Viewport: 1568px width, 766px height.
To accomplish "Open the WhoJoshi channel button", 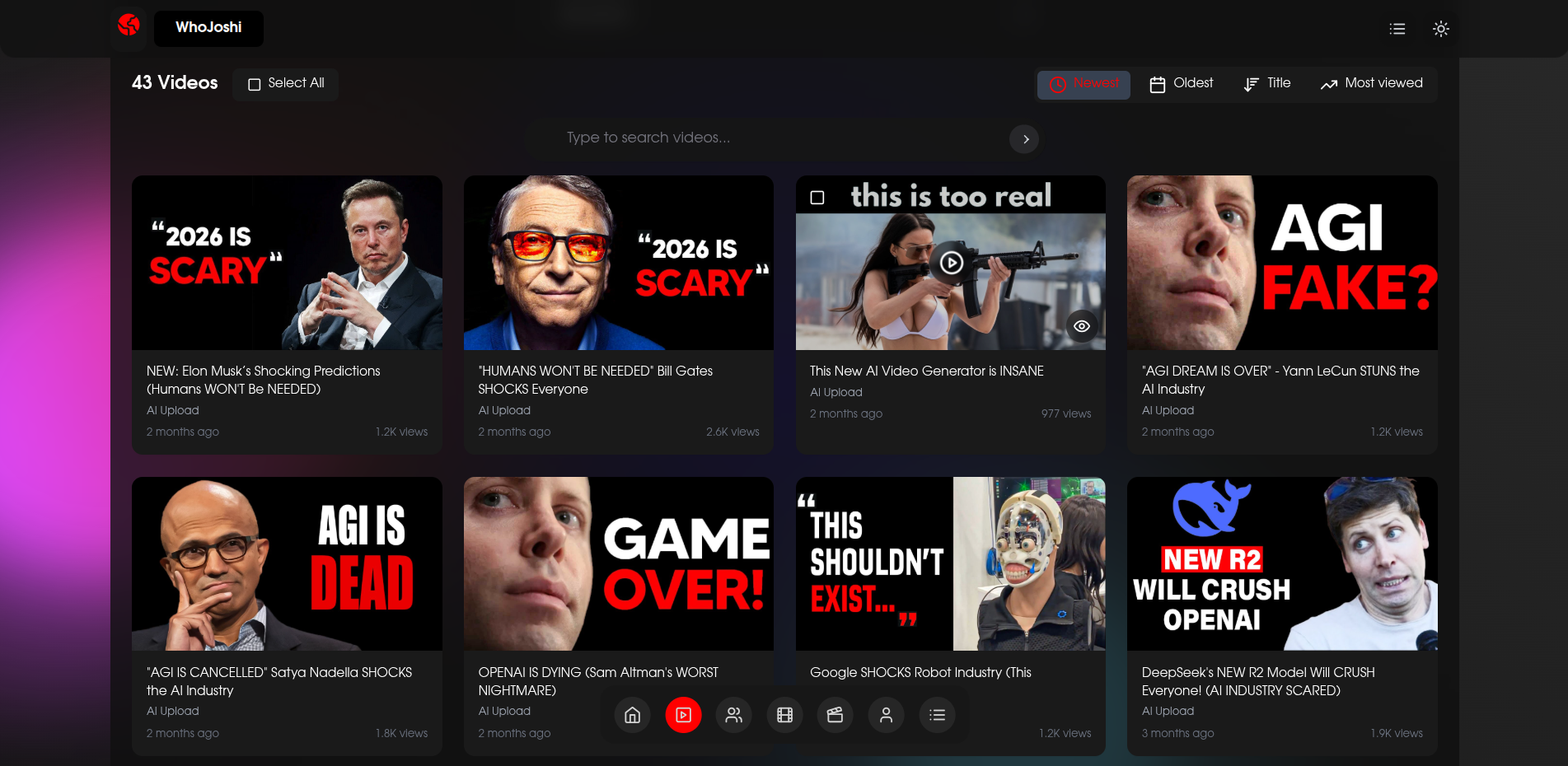I will [x=208, y=28].
